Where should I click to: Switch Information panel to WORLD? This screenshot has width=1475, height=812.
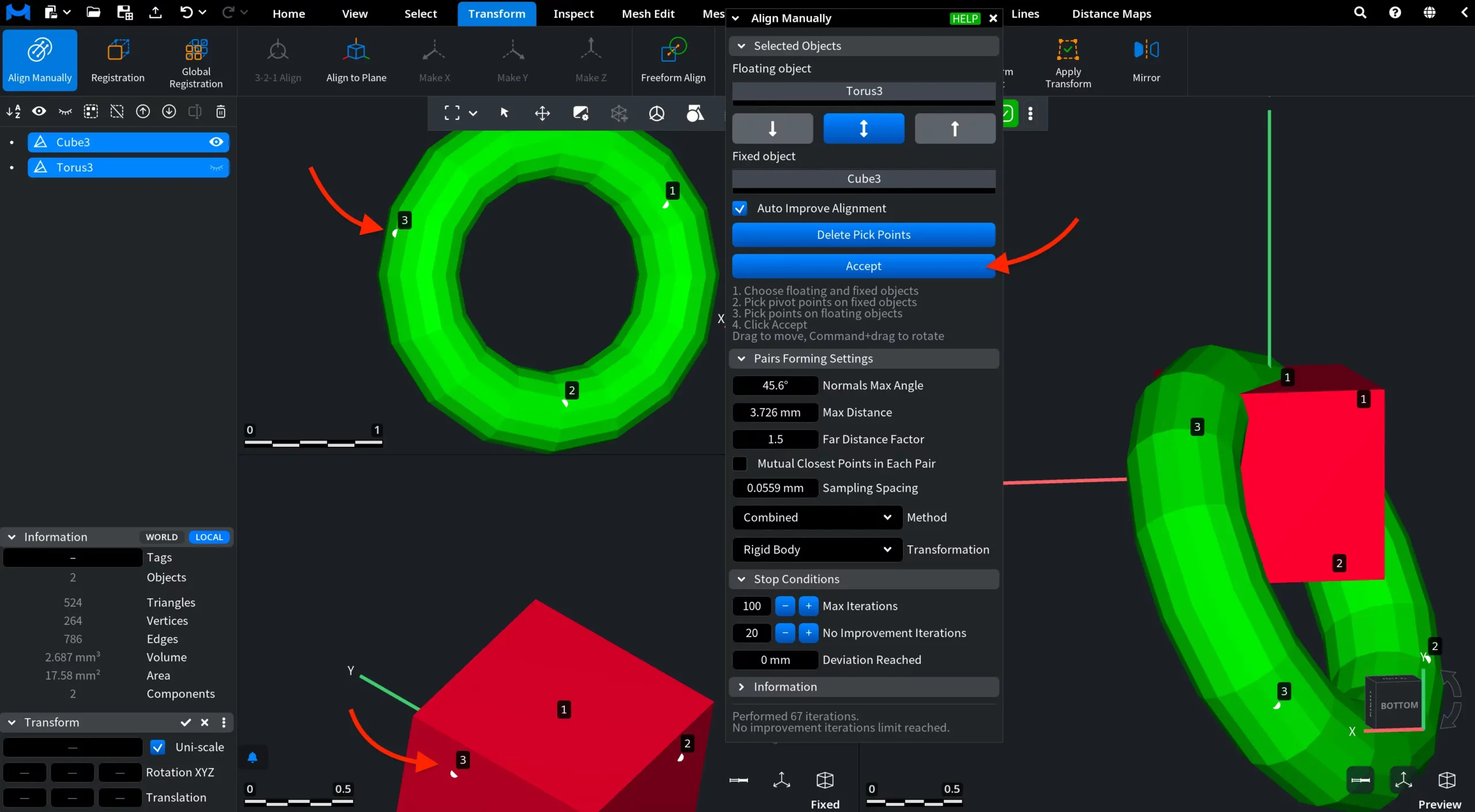coord(162,537)
